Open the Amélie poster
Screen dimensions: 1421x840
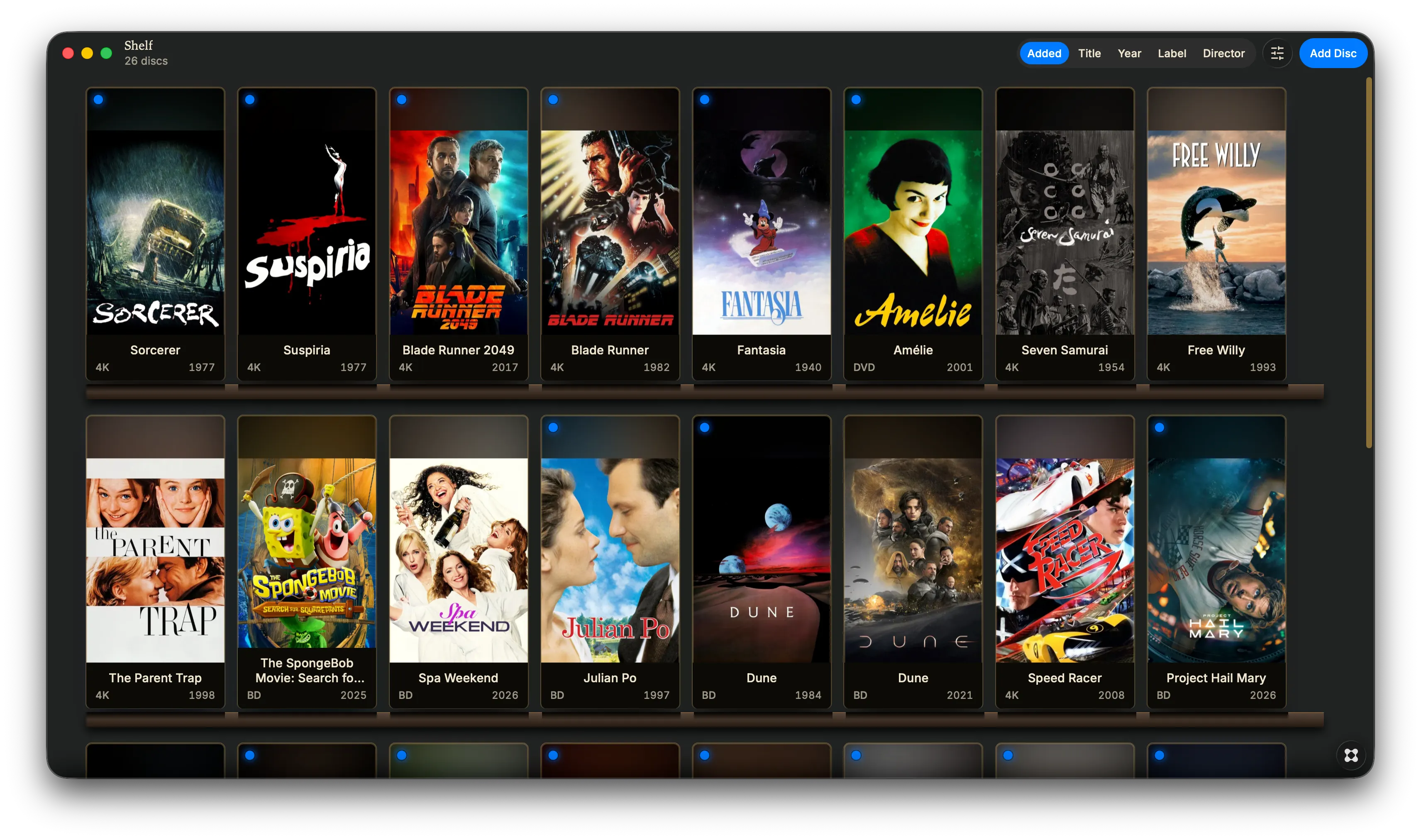(x=913, y=232)
